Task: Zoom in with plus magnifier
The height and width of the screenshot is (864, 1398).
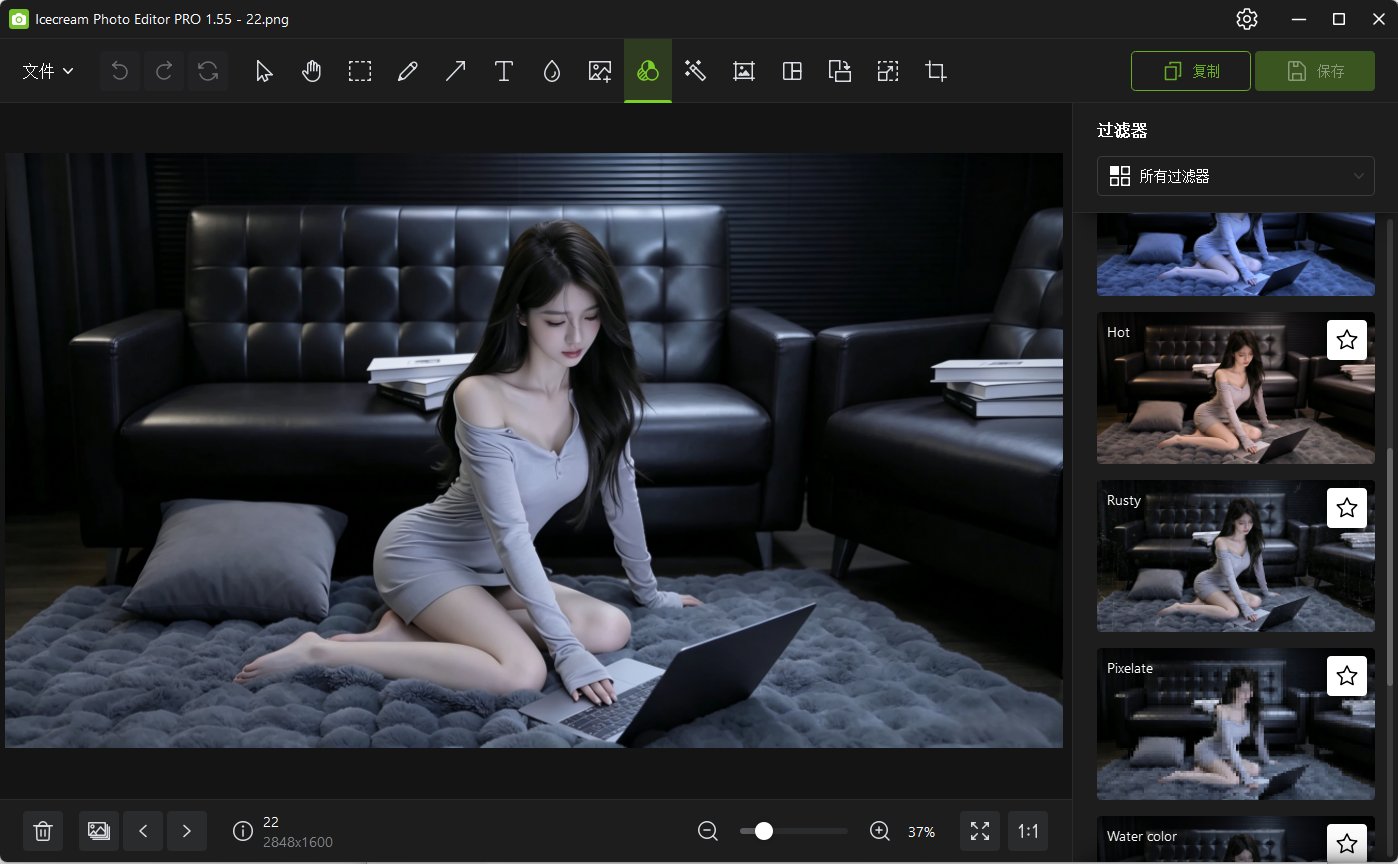Action: click(880, 831)
